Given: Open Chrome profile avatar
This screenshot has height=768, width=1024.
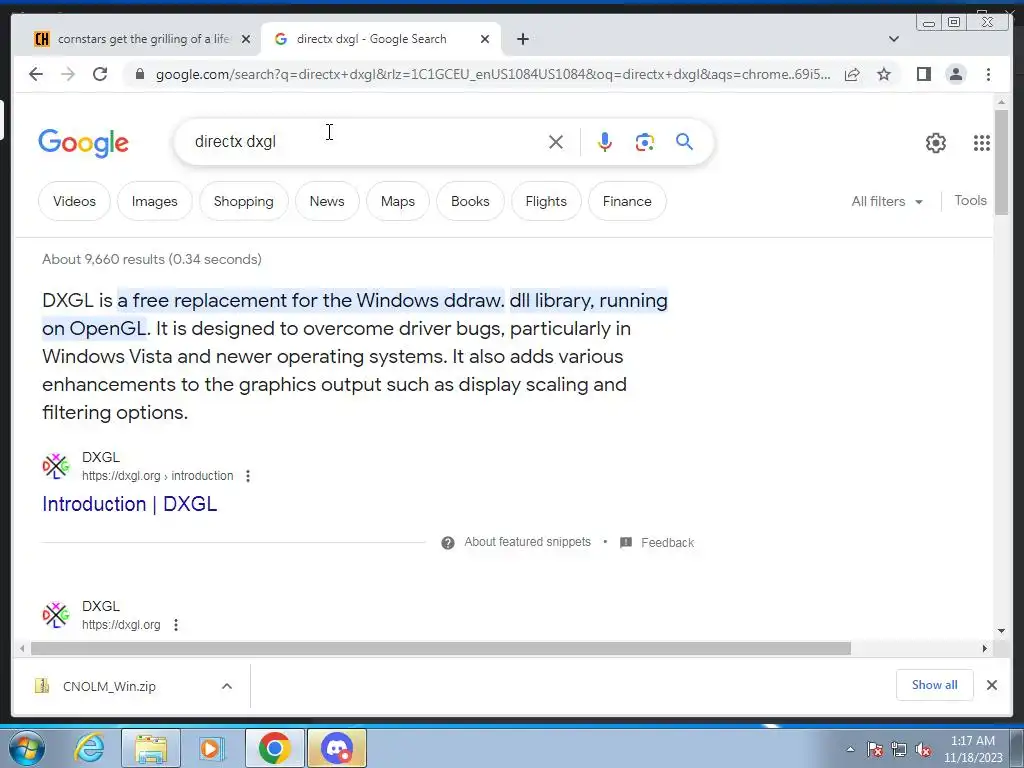Looking at the screenshot, I should [x=955, y=74].
